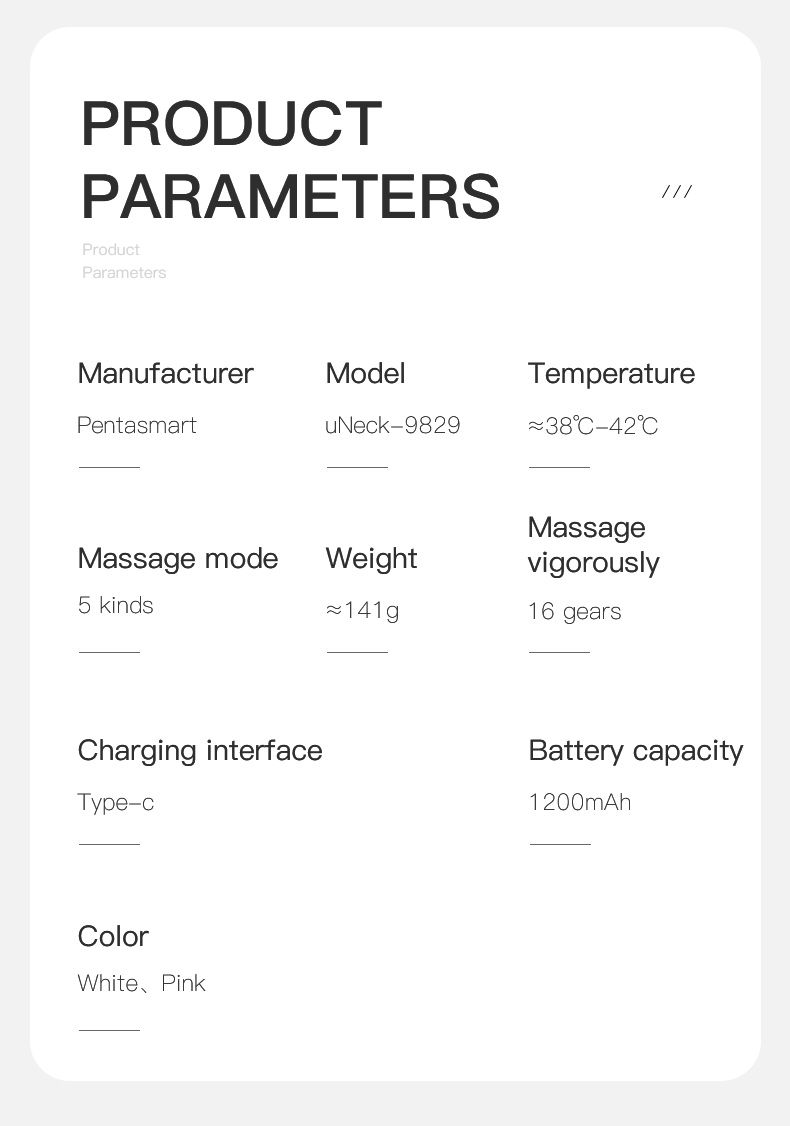Click the 5 kinds value
Screen dimensions: 790x1126
pos(115,605)
